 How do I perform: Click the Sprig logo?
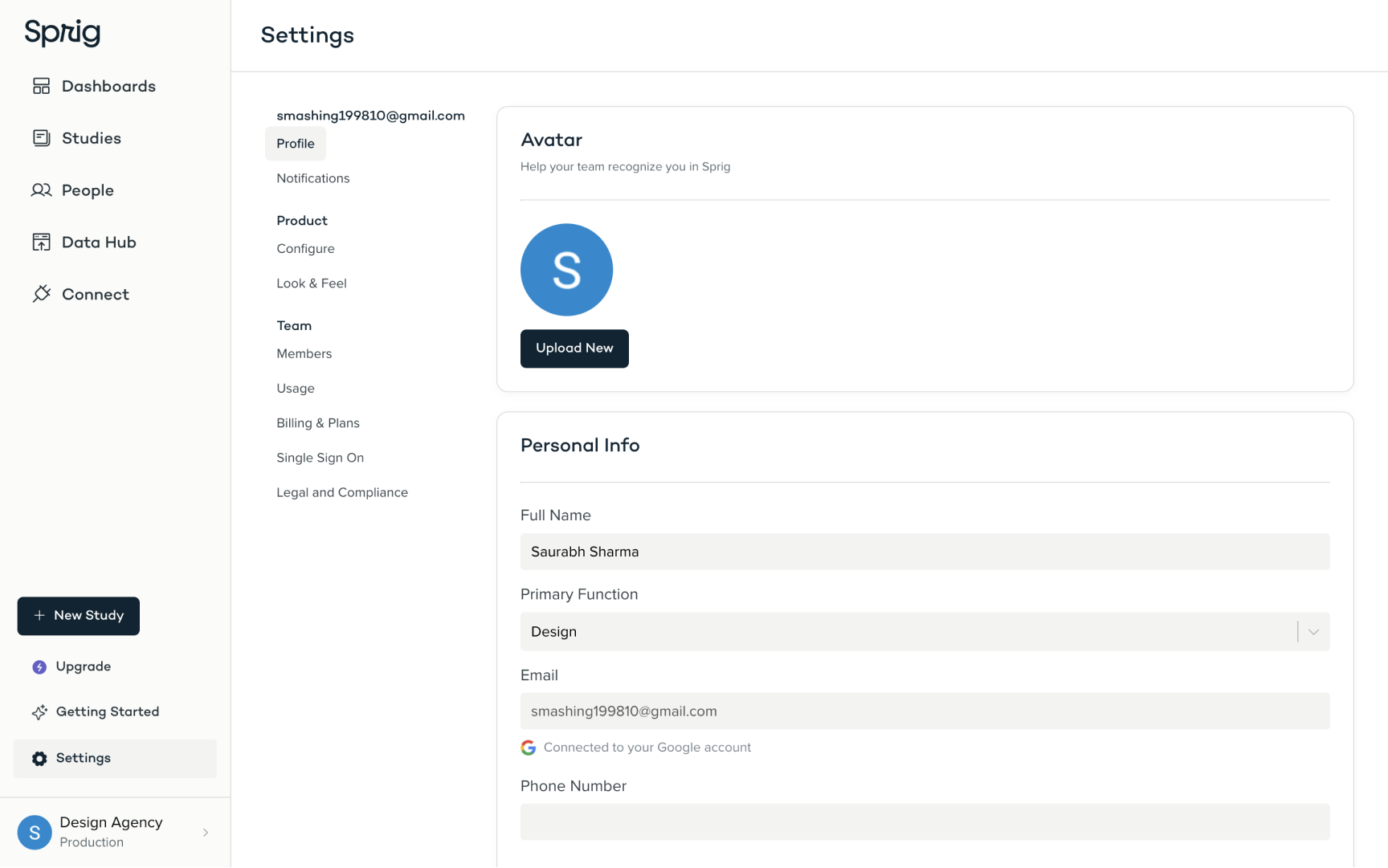(62, 33)
